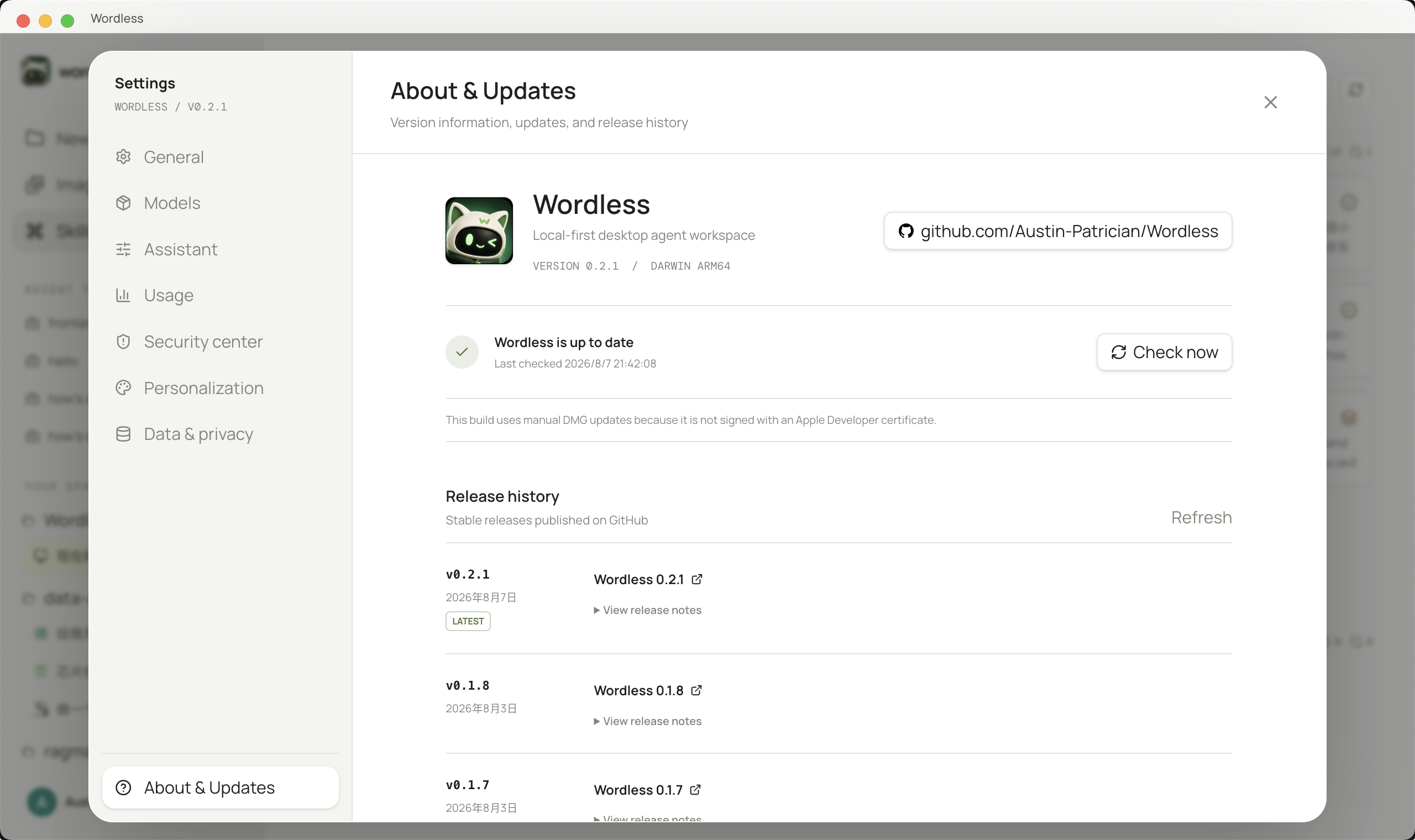
Task: Click the Local-first desktop agent workspace tagline
Action: 643,235
